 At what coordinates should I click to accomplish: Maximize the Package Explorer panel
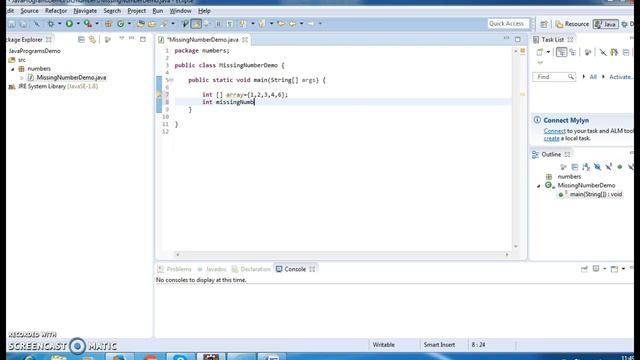[x=143, y=39]
